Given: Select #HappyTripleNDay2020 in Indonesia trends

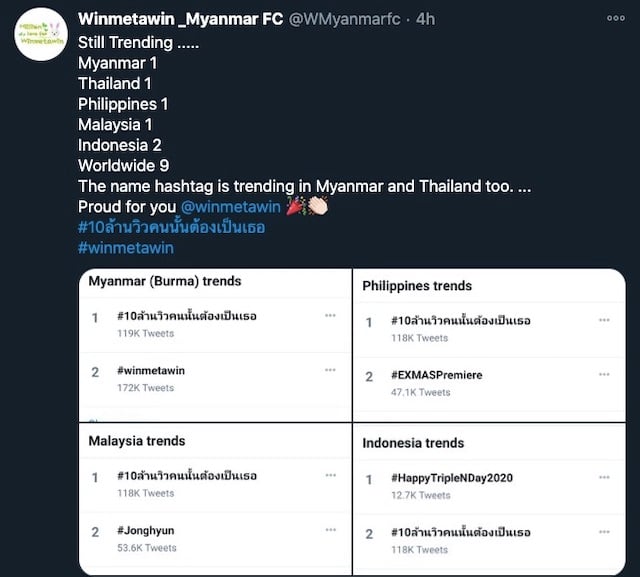Looking at the screenshot, I should click(489, 486).
